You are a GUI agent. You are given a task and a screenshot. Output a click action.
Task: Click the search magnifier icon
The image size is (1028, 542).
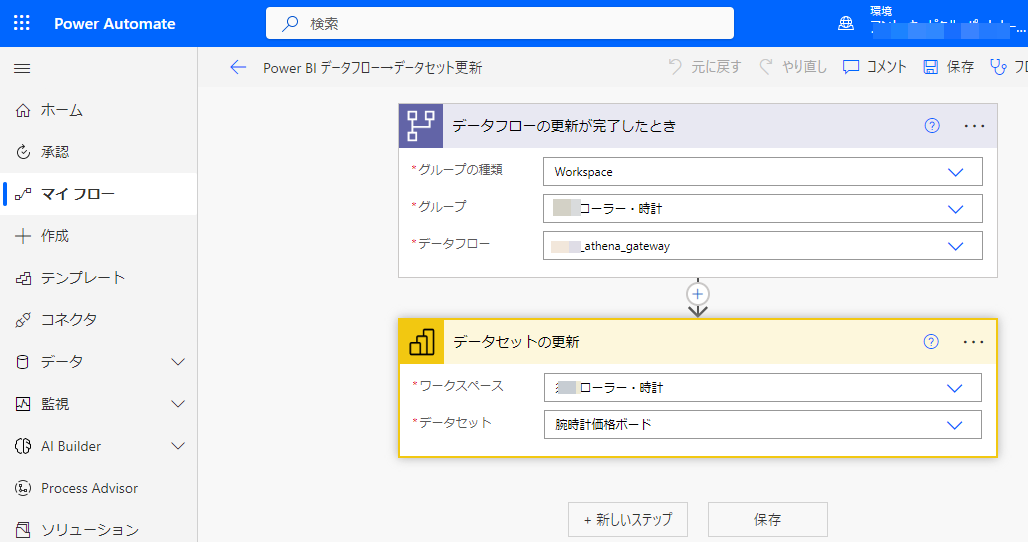290,24
